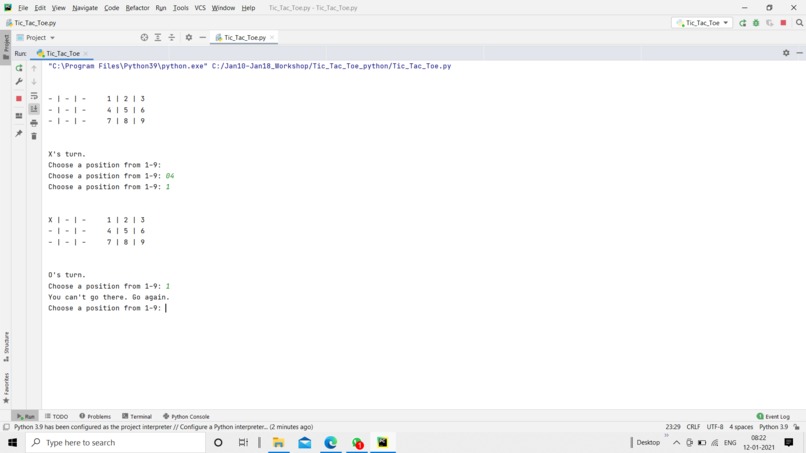806x453 pixels.
Task: Open the Run menu
Action: point(161,8)
